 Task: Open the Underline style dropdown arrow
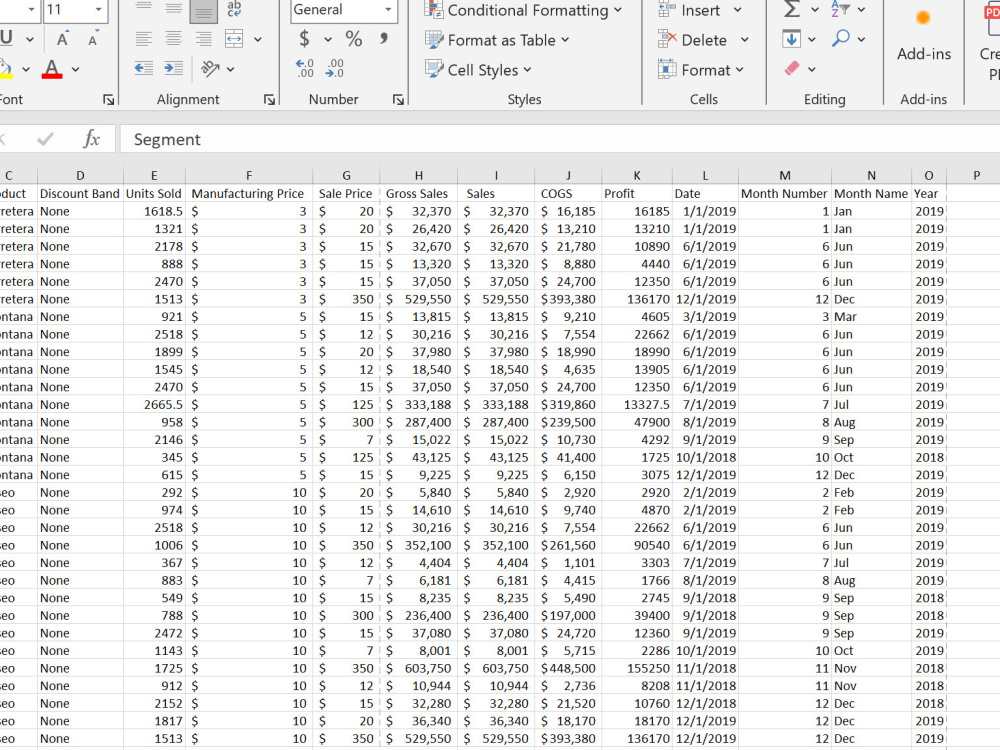pyautogui.click(x=30, y=40)
